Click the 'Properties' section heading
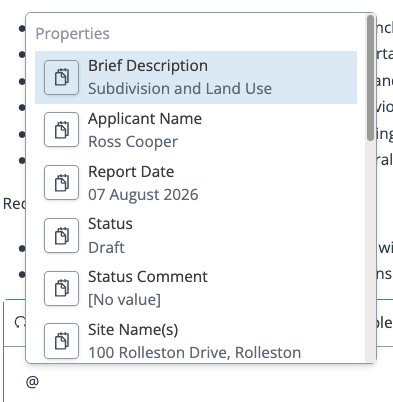 [72, 34]
